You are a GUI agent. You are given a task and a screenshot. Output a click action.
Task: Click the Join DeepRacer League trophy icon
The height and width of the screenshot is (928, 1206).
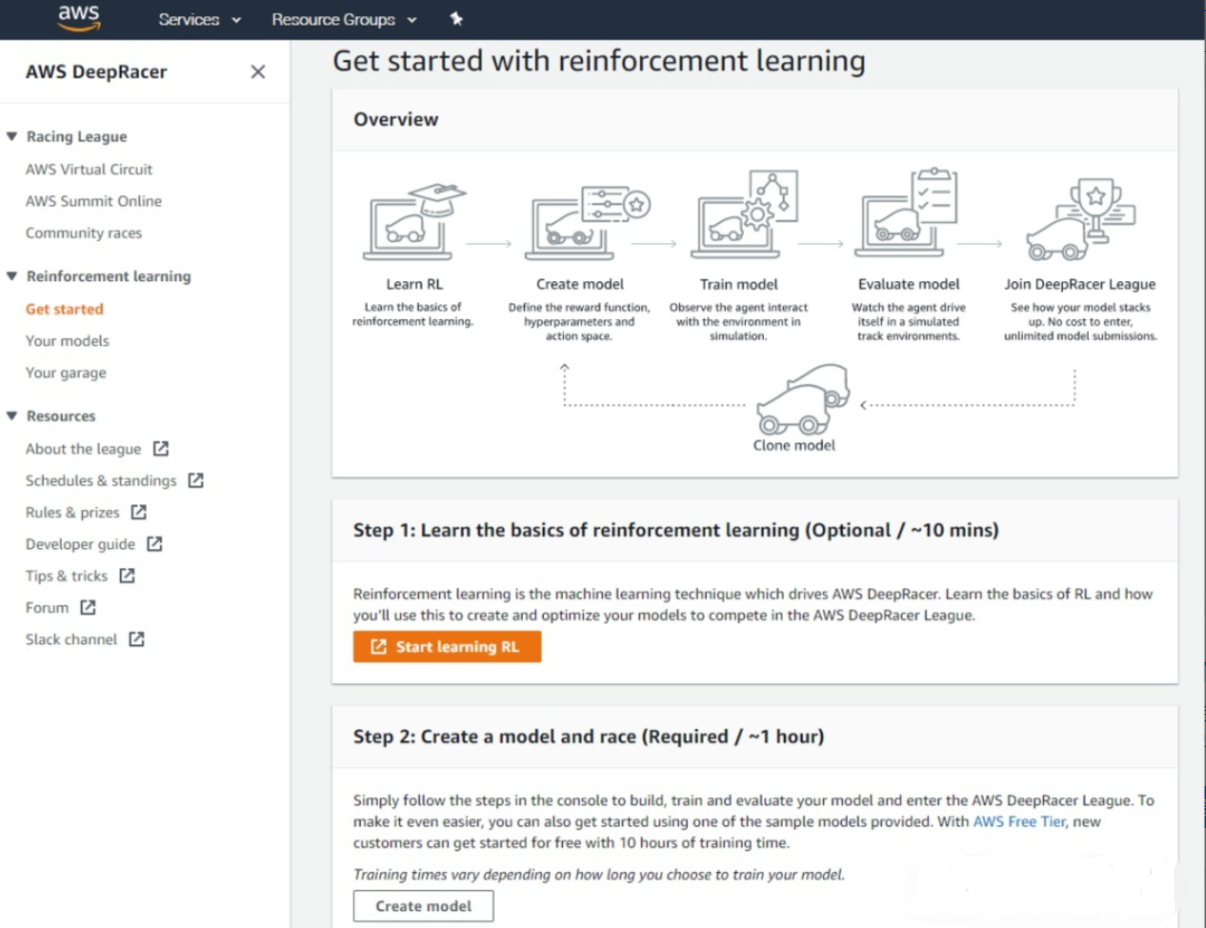(x=1081, y=220)
